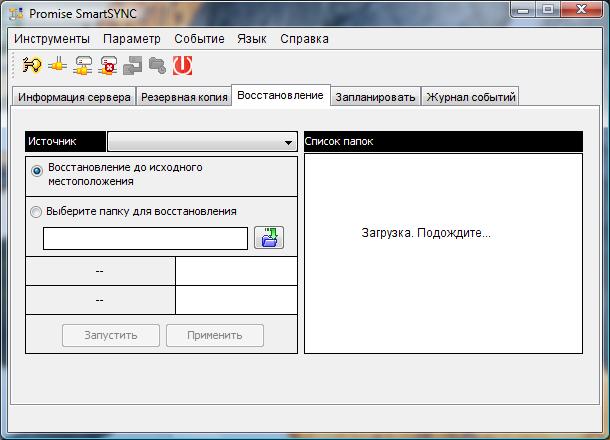Click the yellow plug connect icon
Image resolution: width=610 pixels, height=440 pixels.
click(57, 65)
